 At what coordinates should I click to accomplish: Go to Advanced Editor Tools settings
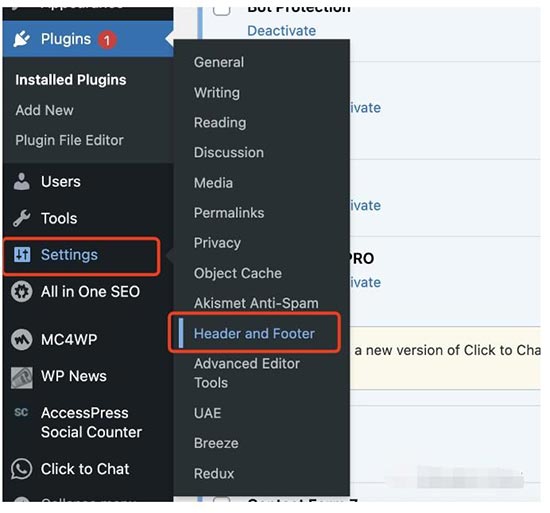pos(247,373)
